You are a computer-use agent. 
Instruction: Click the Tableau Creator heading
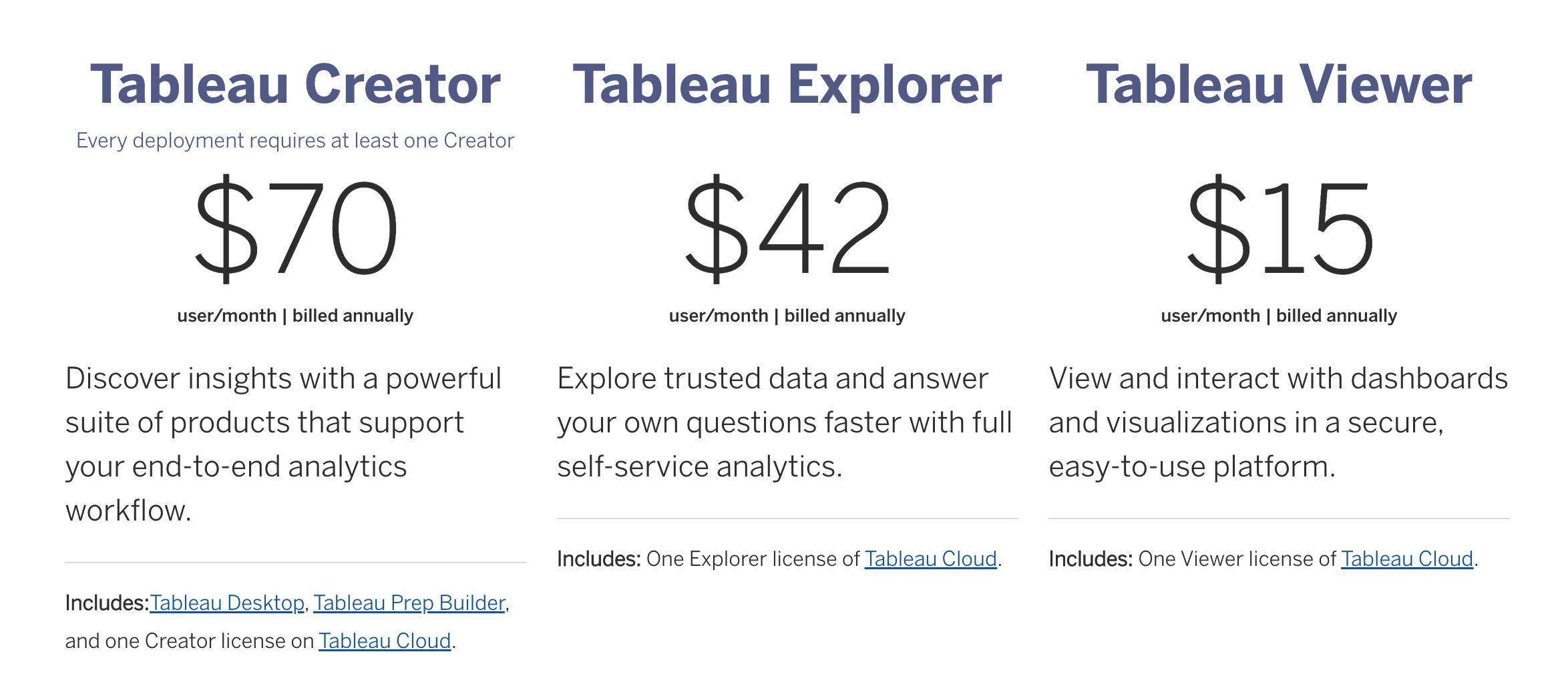[295, 85]
